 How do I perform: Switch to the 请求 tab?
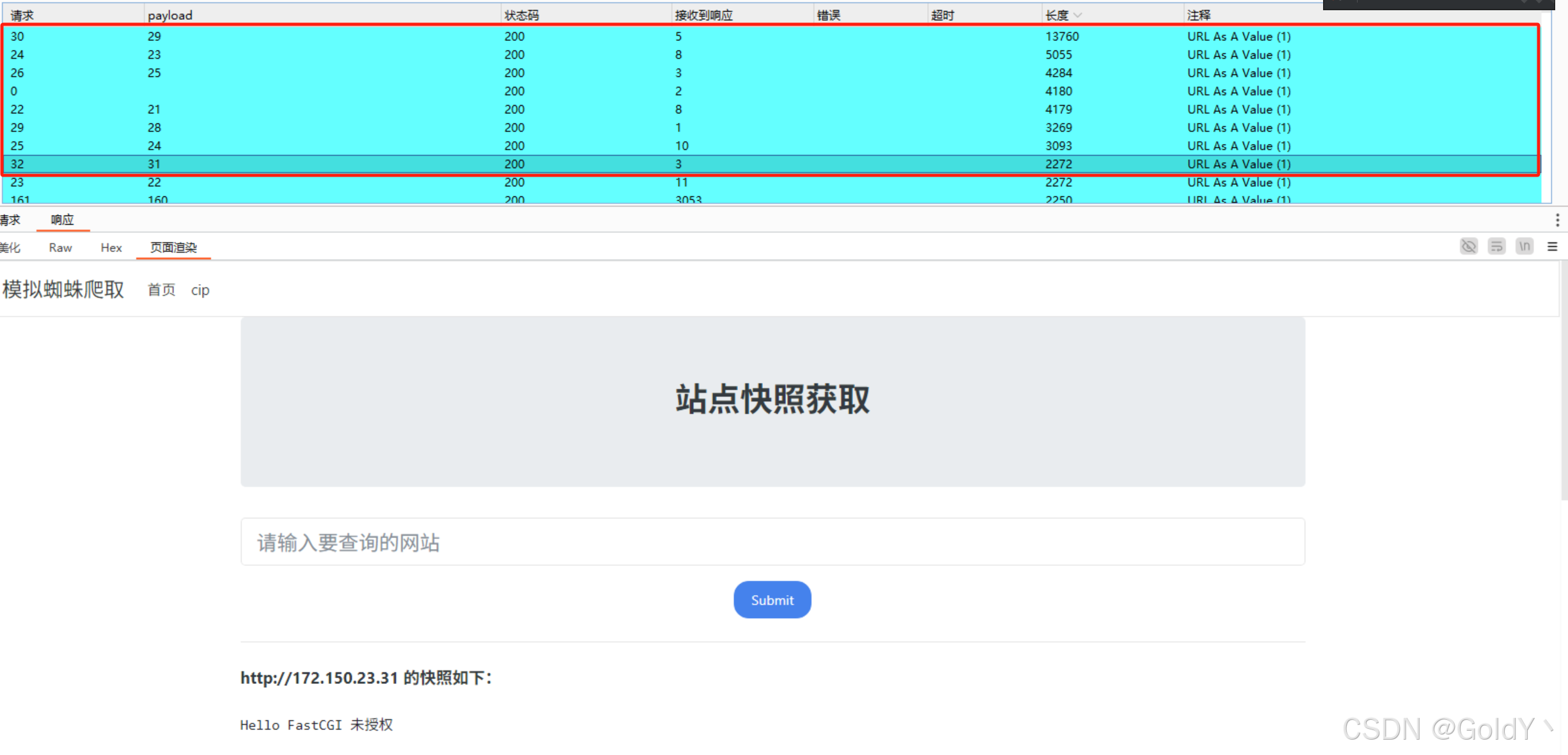[10, 220]
